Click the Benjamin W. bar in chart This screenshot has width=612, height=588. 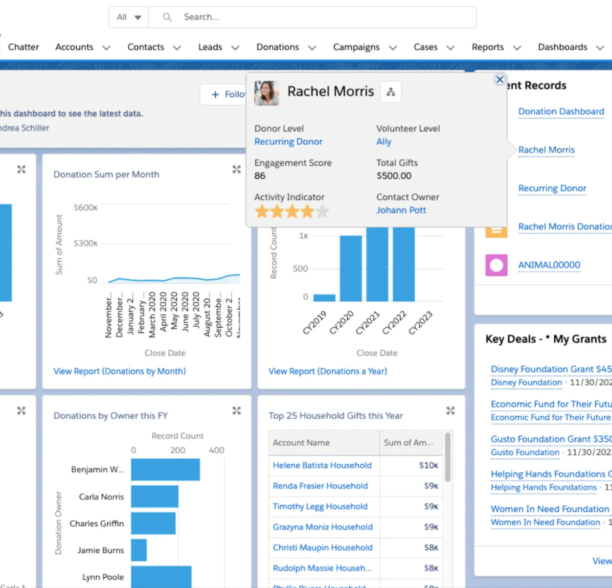click(165, 469)
